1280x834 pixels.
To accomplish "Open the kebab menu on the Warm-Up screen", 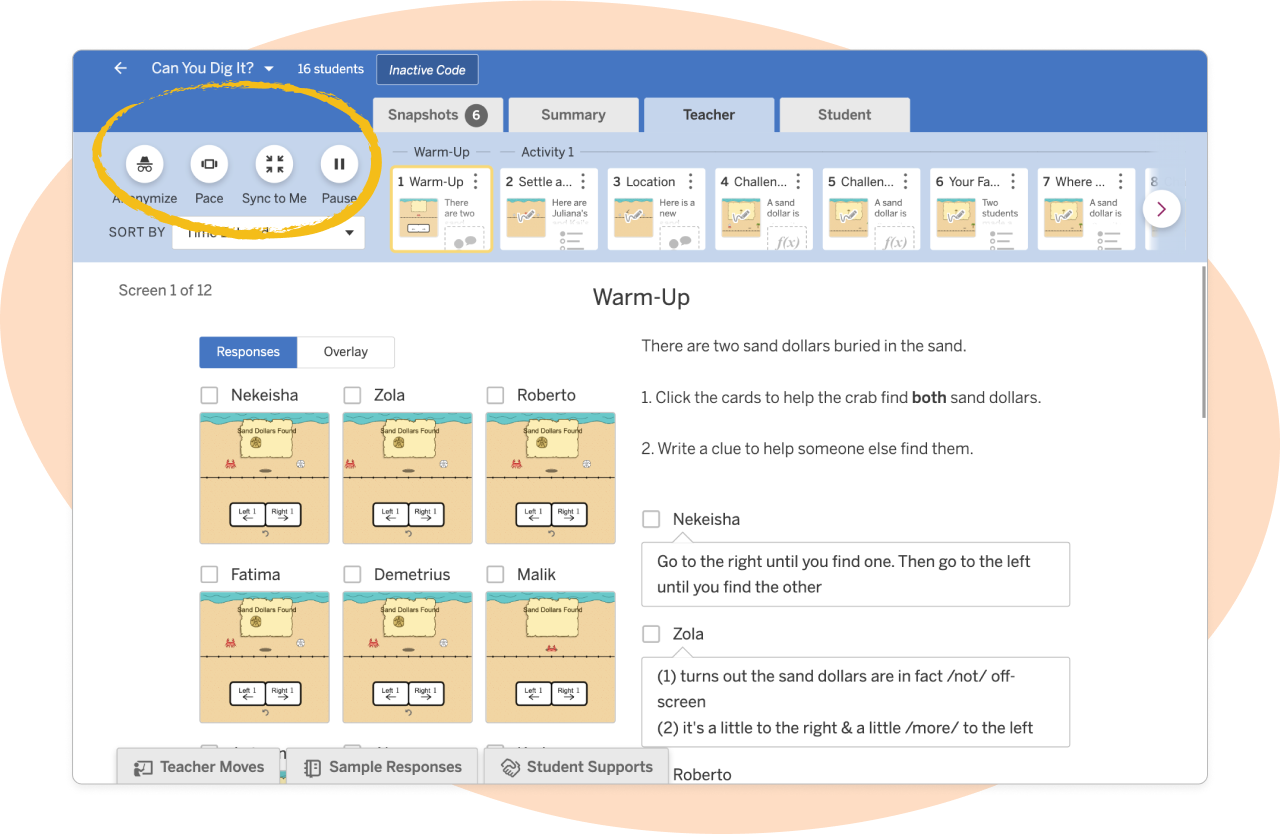I will (x=475, y=179).
